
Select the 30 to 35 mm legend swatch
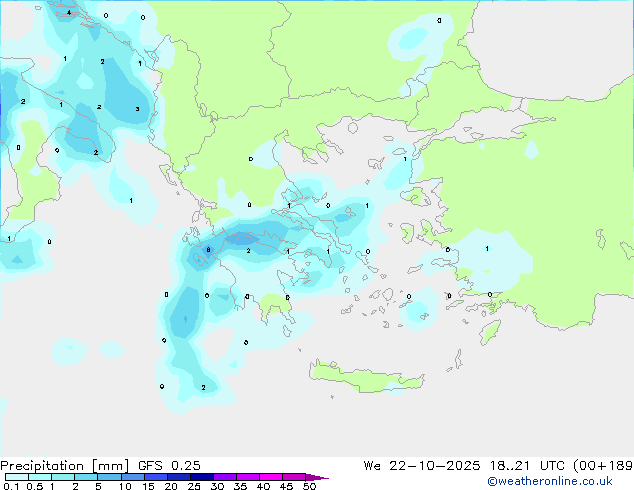(x=224, y=477)
